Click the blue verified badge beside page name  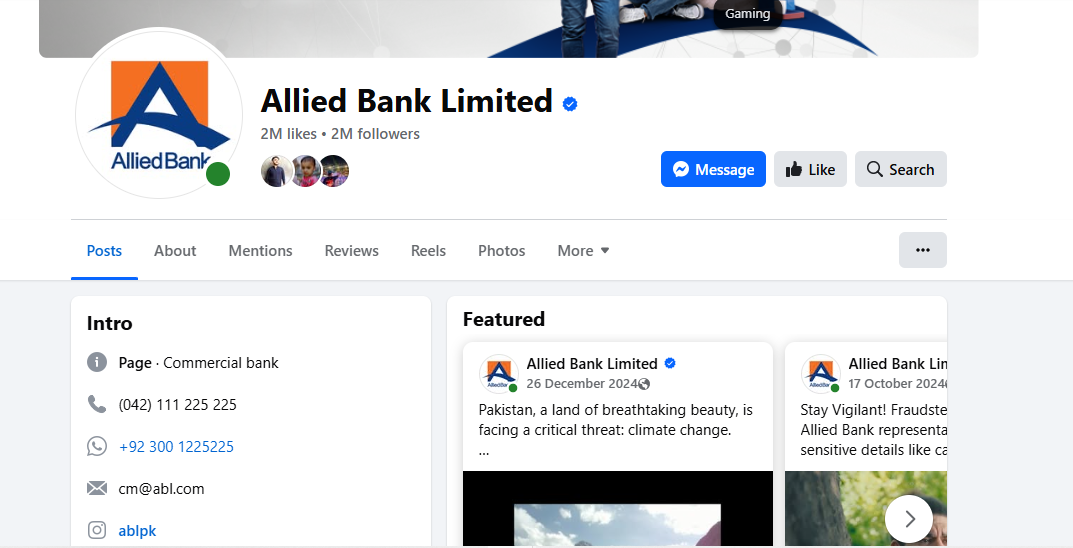(570, 103)
